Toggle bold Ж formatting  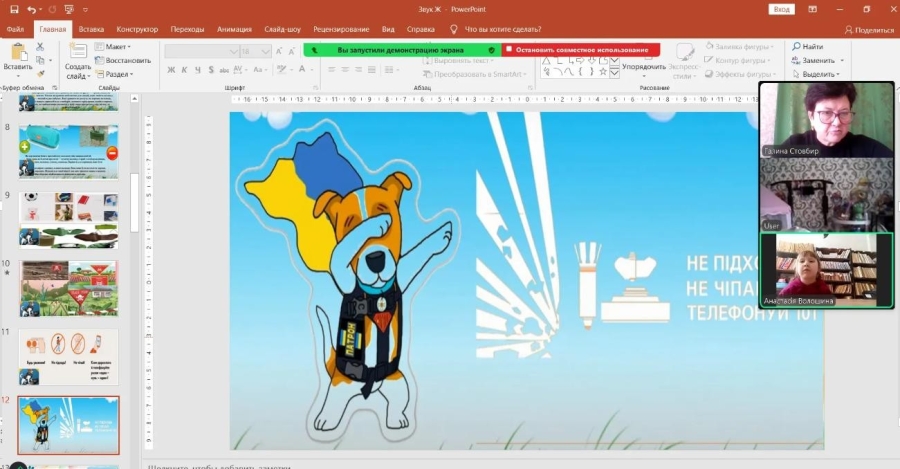171,70
